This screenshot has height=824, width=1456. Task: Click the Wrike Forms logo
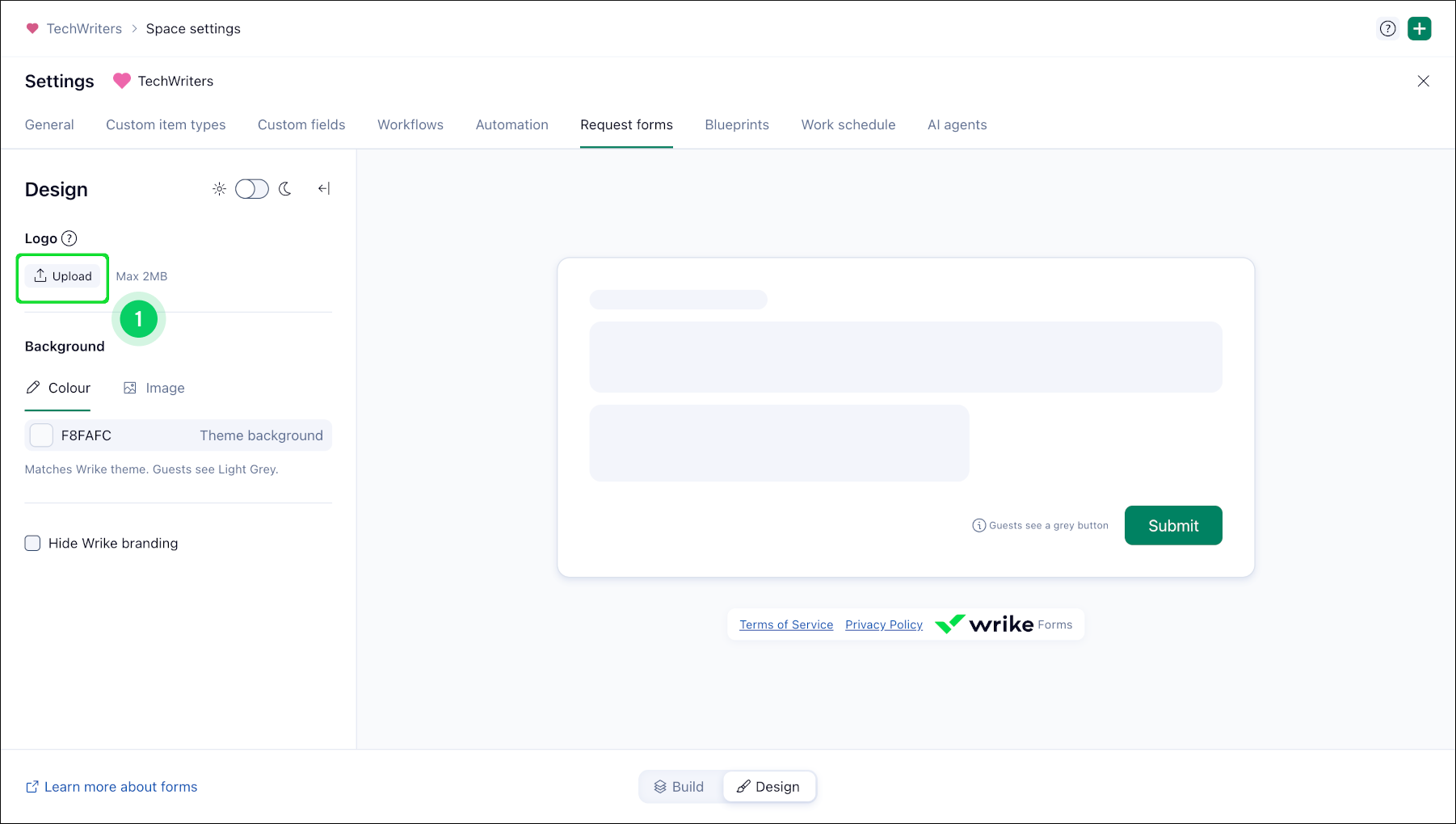tap(1004, 624)
